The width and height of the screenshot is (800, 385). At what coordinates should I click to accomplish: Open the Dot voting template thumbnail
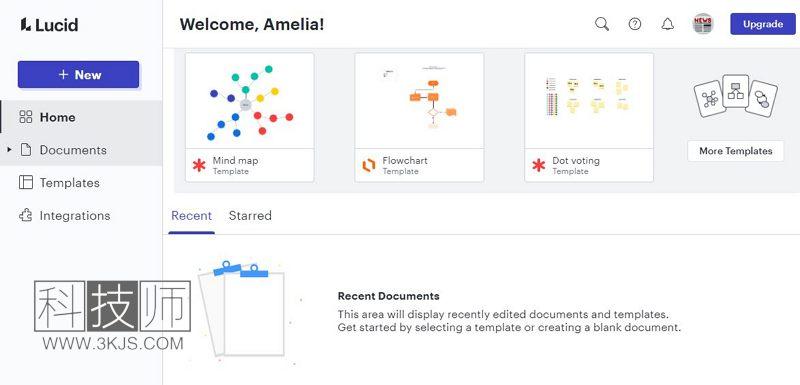(589, 101)
